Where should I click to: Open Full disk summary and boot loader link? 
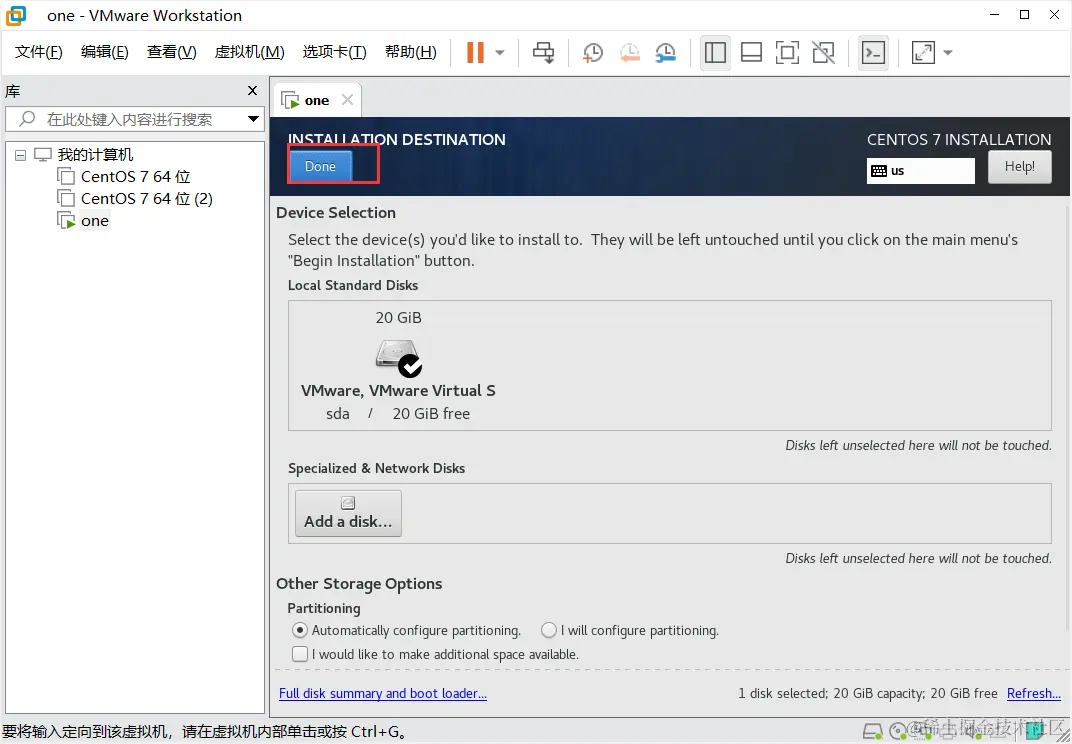pyautogui.click(x=383, y=693)
